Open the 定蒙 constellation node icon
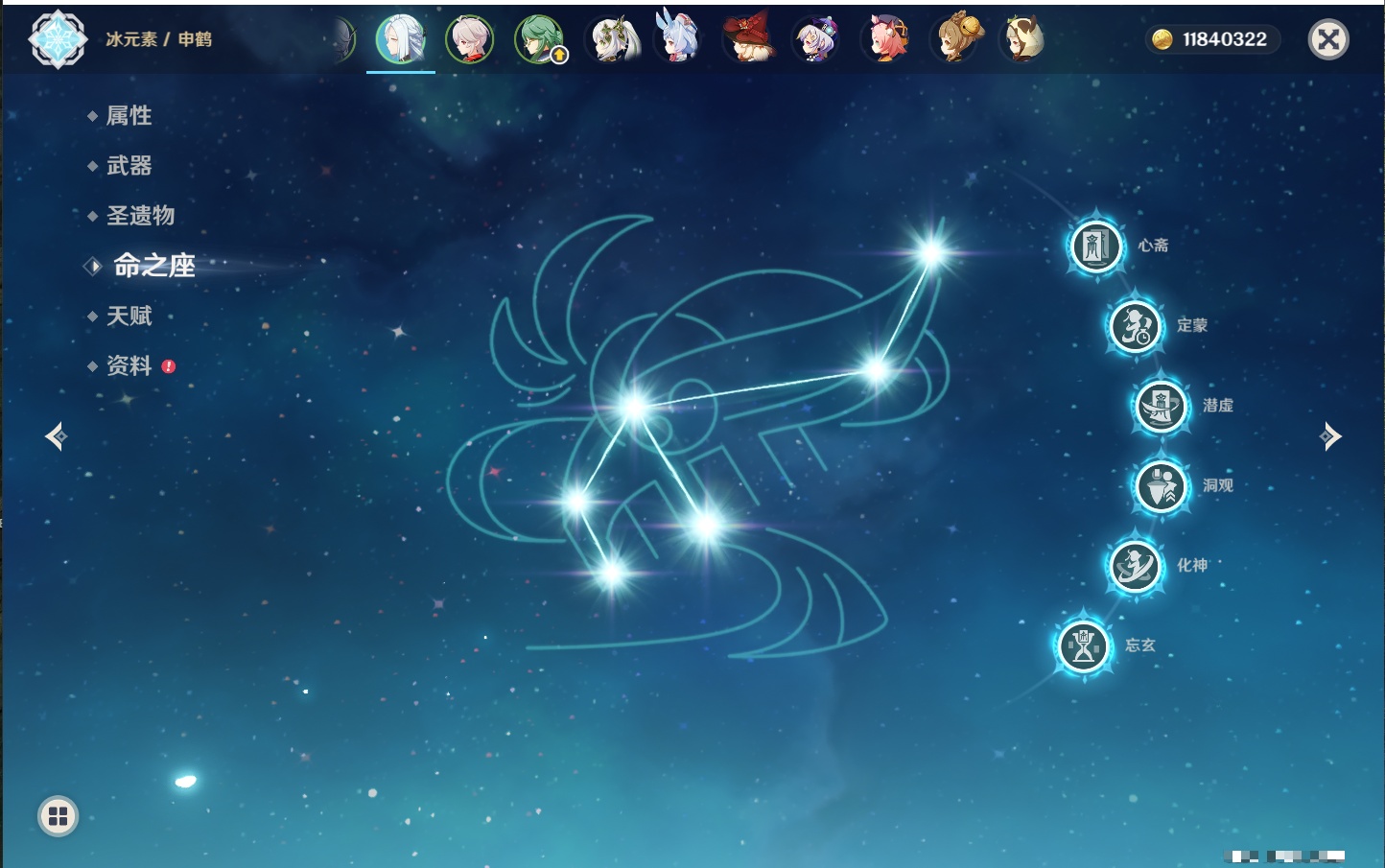Image resolution: width=1385 pixels, height=868 pixels. point(1136,326)
